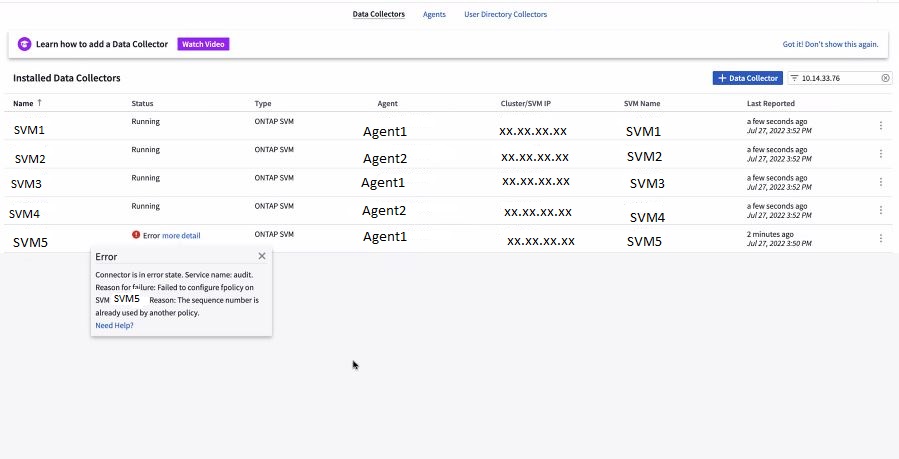Click the Need Help? link

pos(114,325)
